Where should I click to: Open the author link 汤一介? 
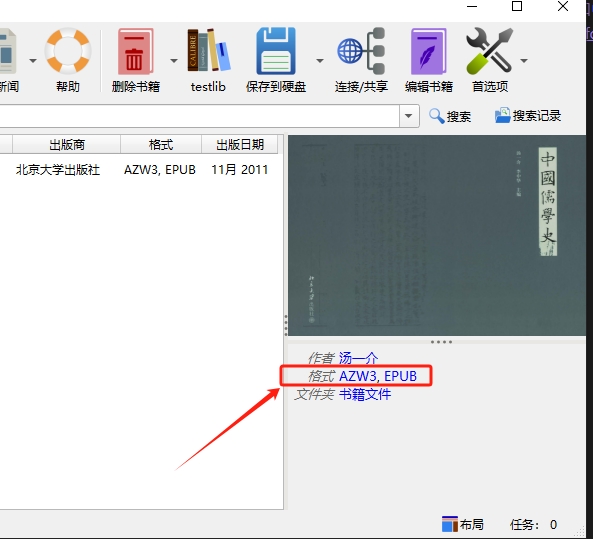pyautogui.click(x=358, y=357)
